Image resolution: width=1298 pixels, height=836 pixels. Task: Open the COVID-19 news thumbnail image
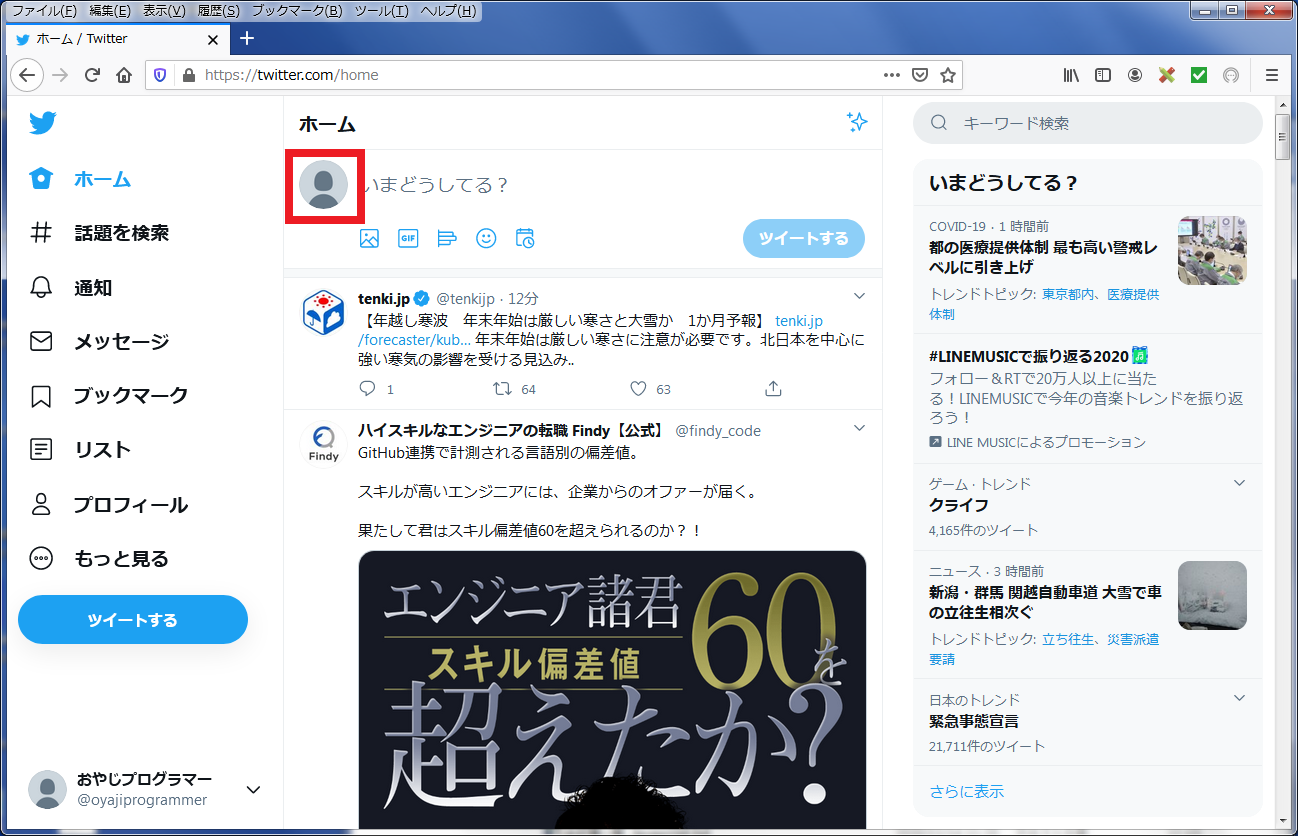1212,250
